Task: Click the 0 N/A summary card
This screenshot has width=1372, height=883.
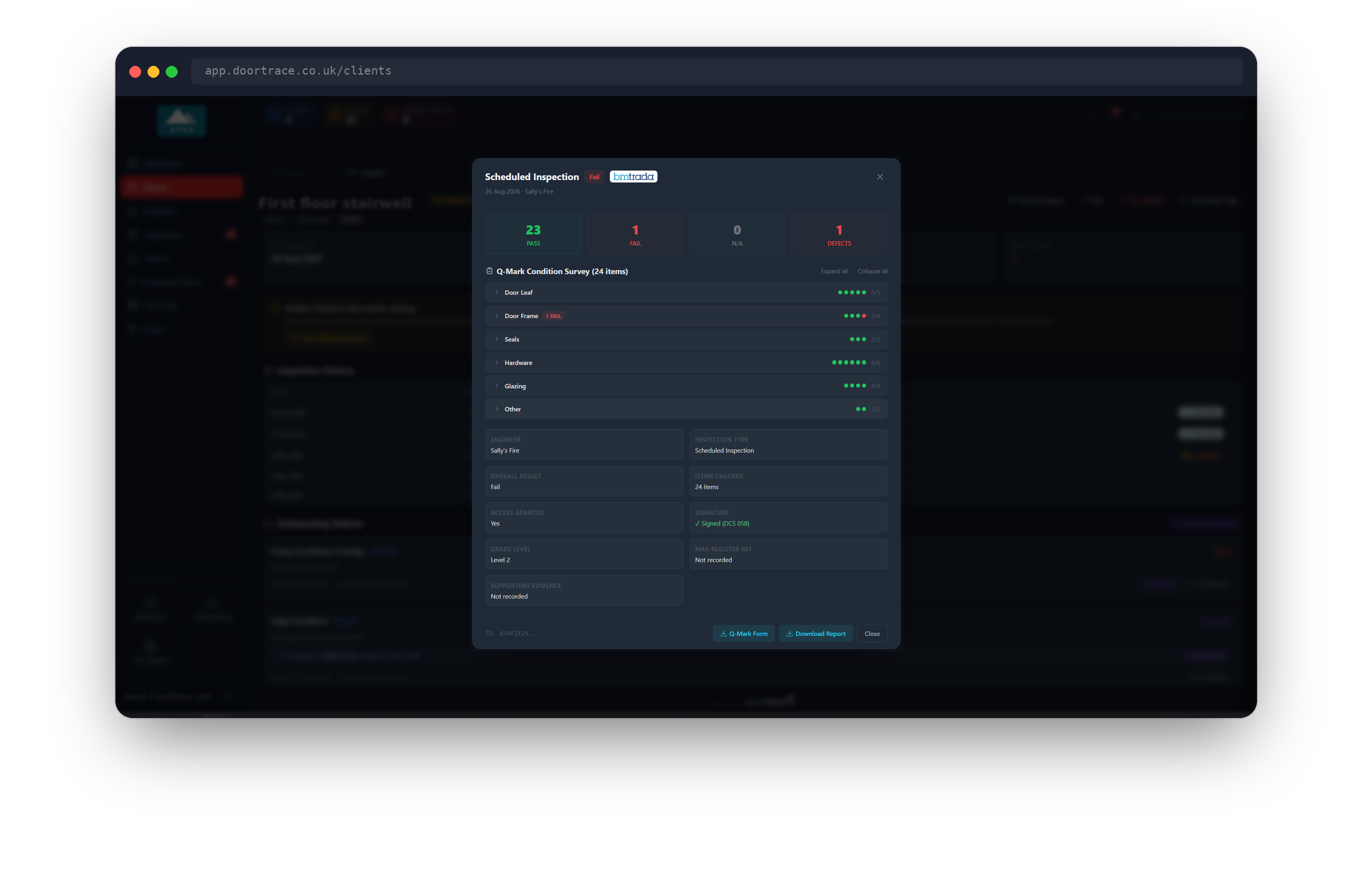Action: click(737, 233)
